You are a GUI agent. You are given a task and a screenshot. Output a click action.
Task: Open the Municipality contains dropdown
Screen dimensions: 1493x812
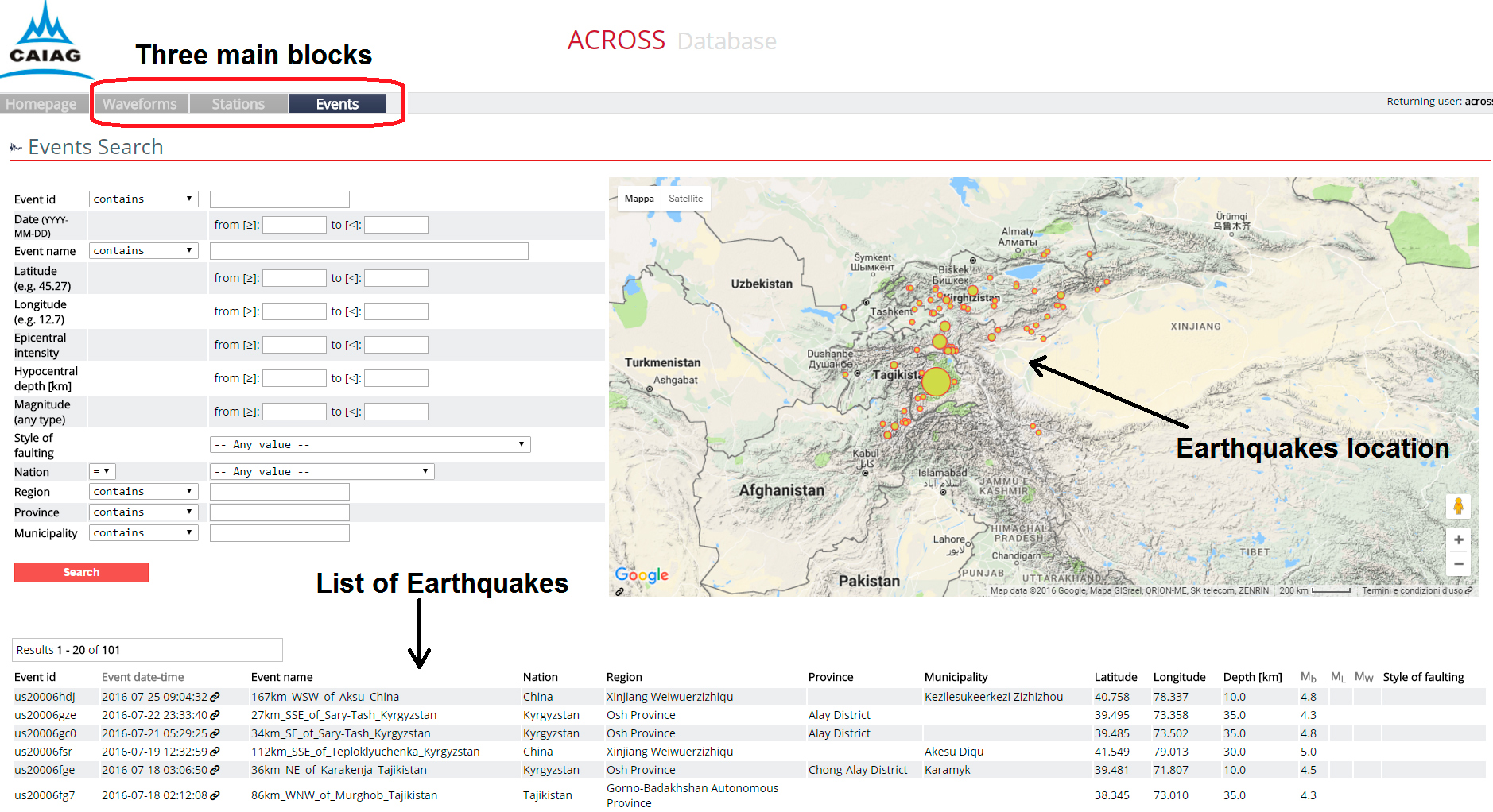[143, 533]
